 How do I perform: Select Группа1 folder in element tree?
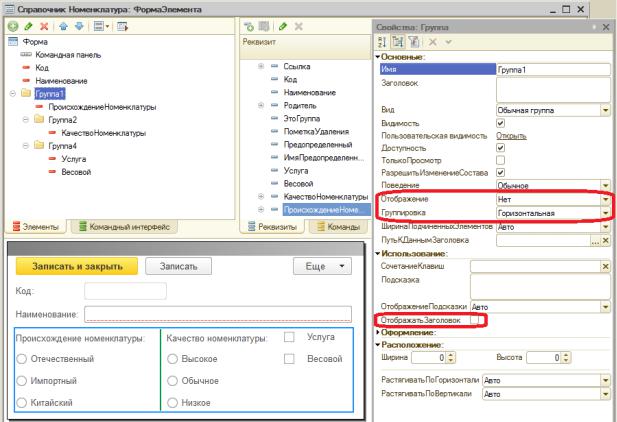pyautogui.click(x=50, y=94)
